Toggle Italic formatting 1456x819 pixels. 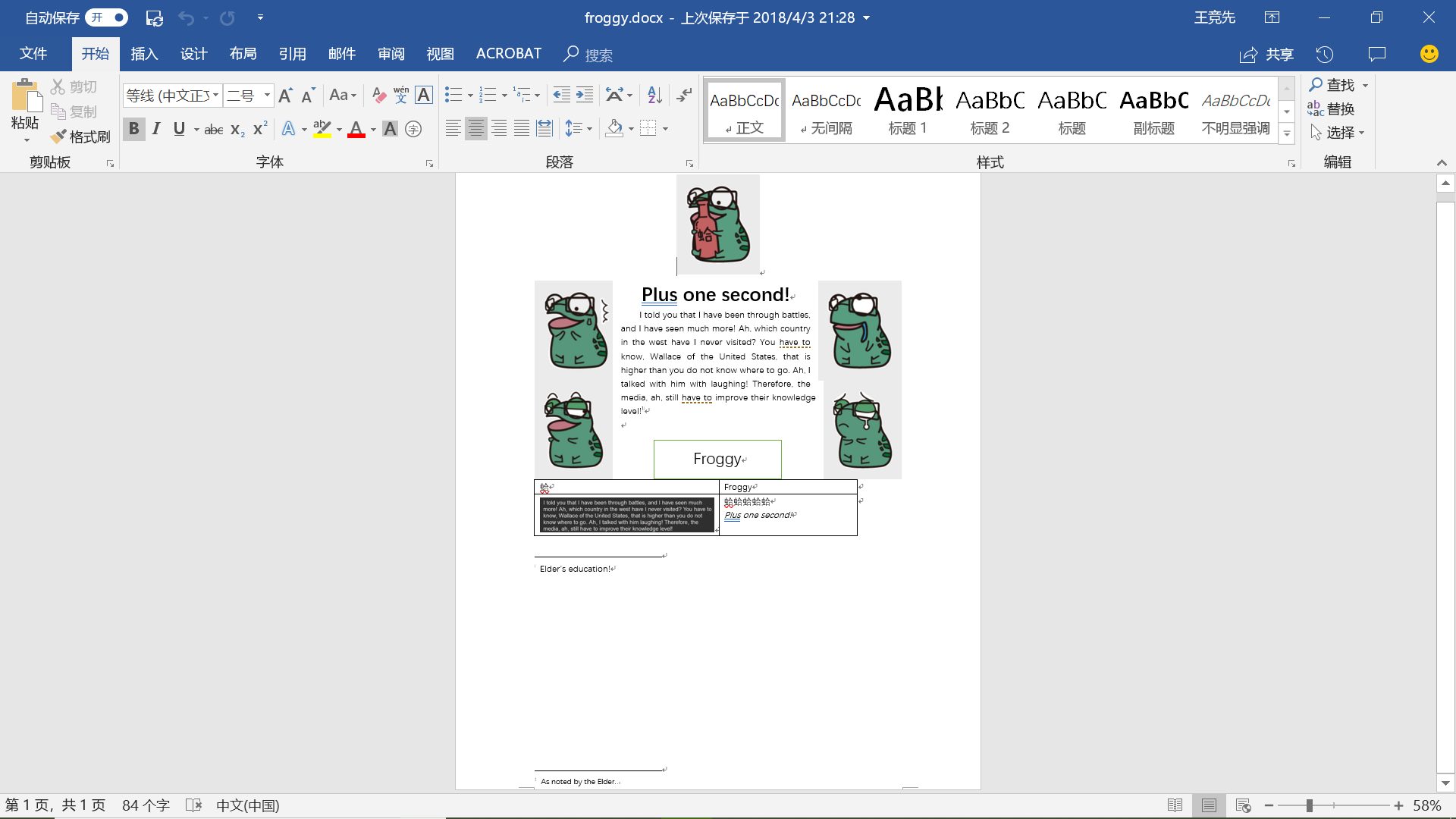coord(156,129)
